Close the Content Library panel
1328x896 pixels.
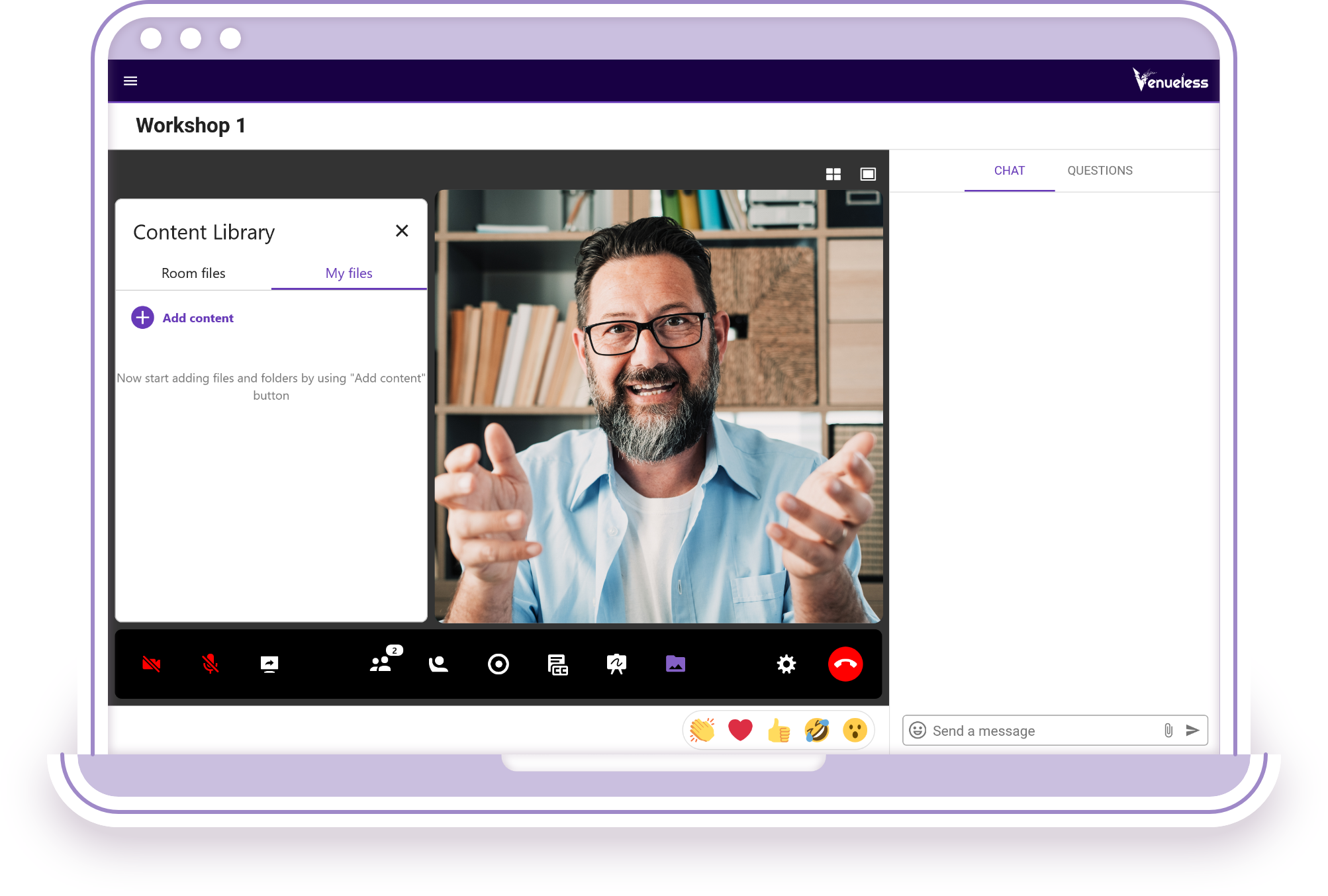tap(402, 231)
